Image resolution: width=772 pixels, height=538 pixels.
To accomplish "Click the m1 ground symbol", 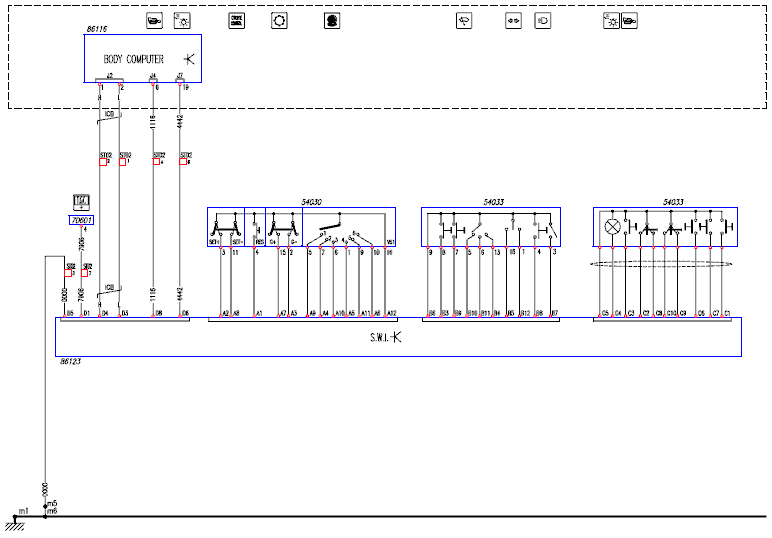I will click(15, 517).
